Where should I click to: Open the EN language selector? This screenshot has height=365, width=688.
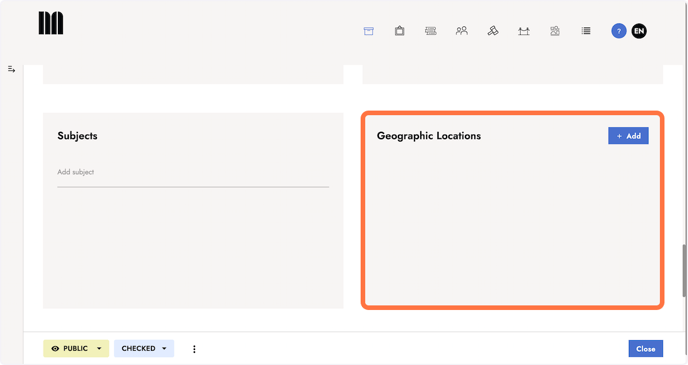[639, 31]
